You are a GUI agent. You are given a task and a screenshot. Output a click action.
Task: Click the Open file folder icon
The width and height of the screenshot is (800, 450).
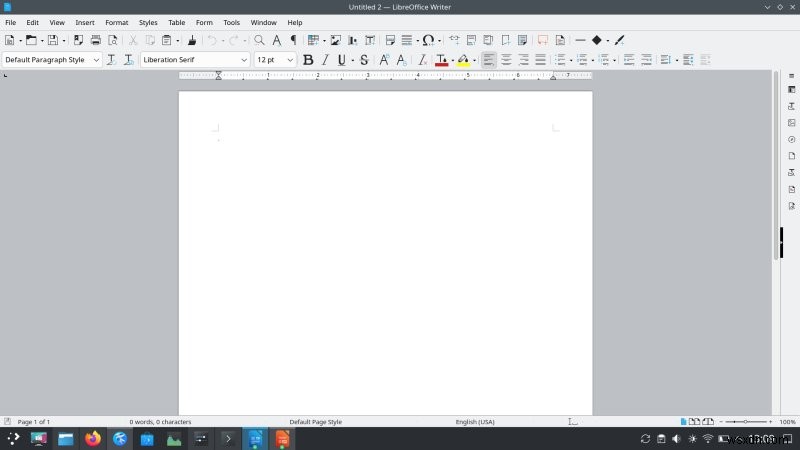point(31,40)
